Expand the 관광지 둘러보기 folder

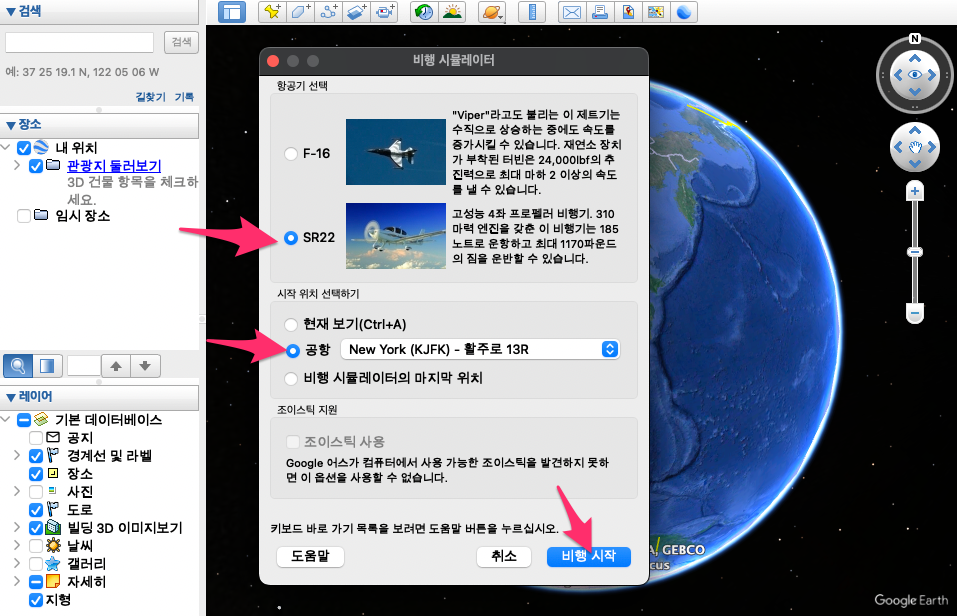pos(17,165)
